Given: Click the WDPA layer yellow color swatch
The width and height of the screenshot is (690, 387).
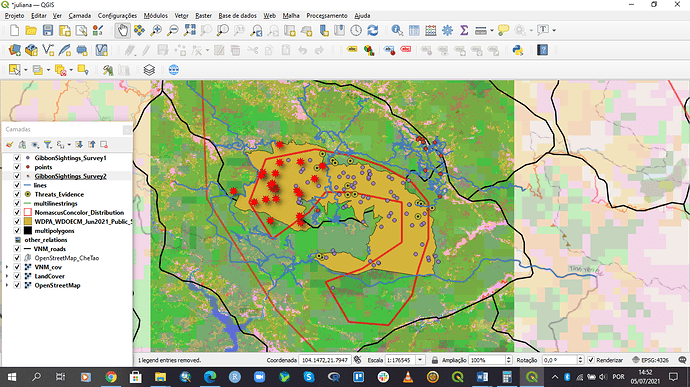Looking at the screenshot, I should pyautogui.click(x=28, y=221).
